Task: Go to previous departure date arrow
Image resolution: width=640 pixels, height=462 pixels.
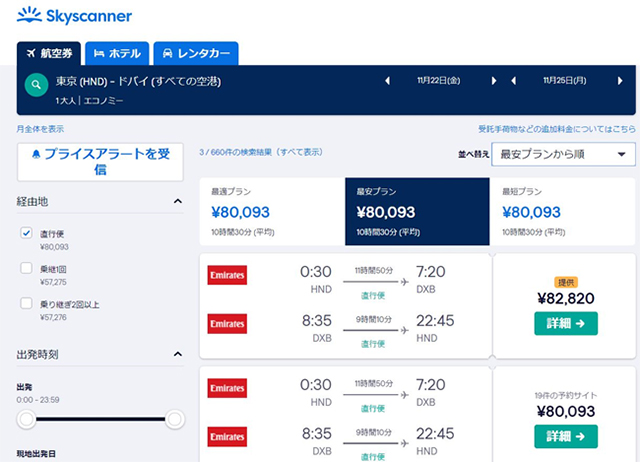Action: click(387, 80)
